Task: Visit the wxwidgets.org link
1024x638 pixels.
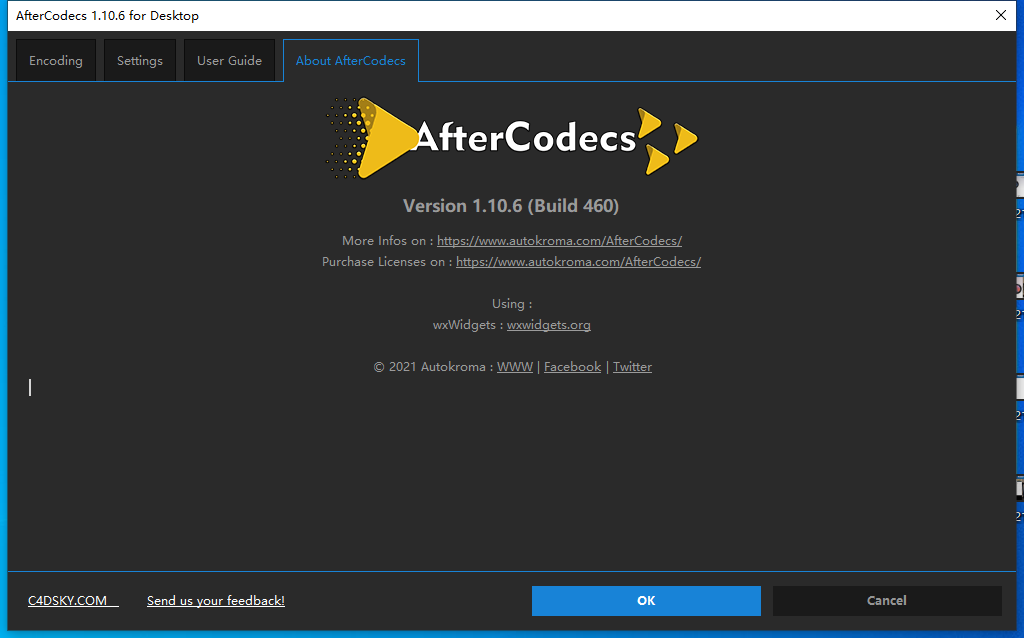Action: [x=548, y=324]
